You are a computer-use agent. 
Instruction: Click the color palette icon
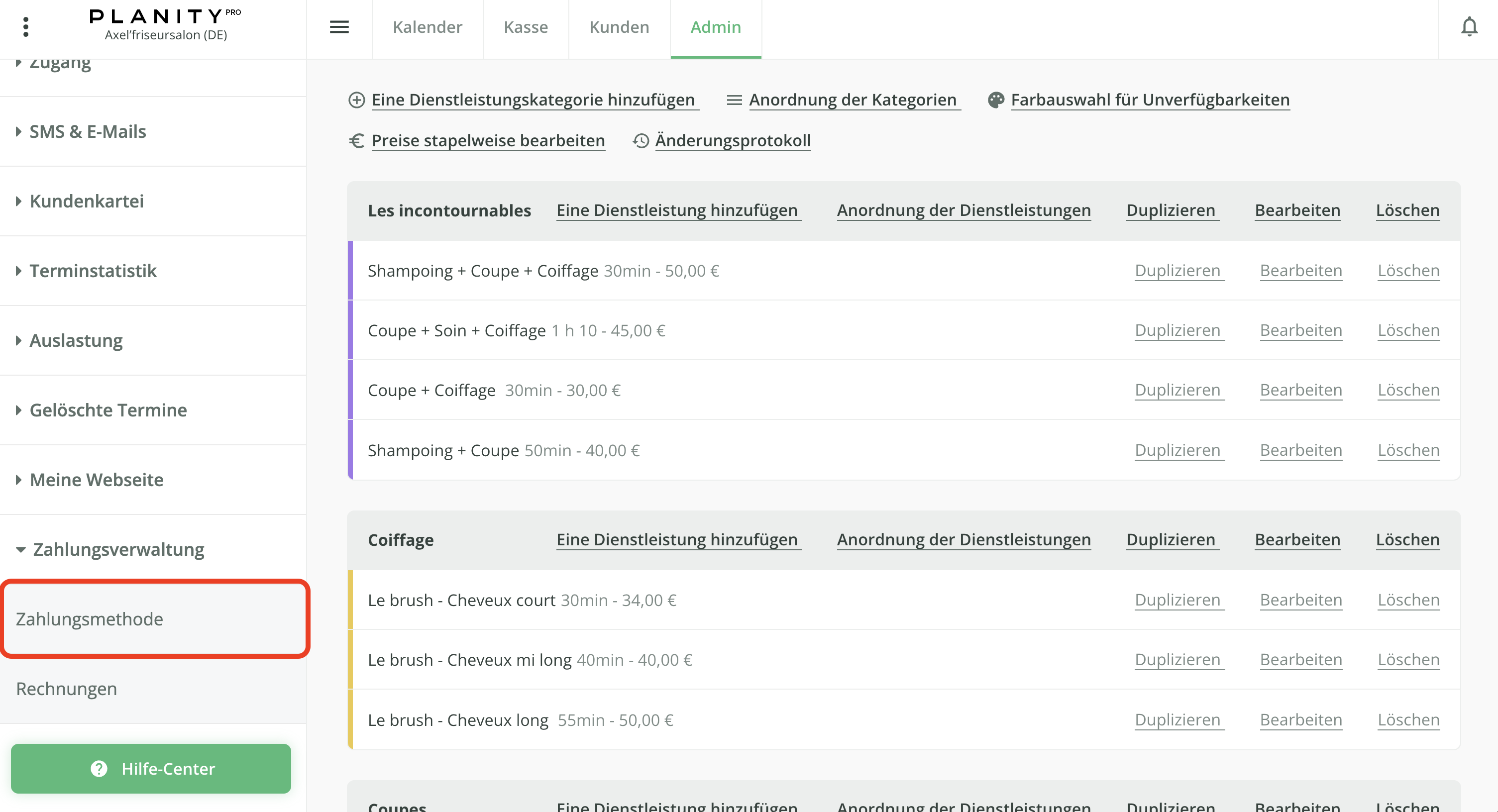click(x=995, y=100)
